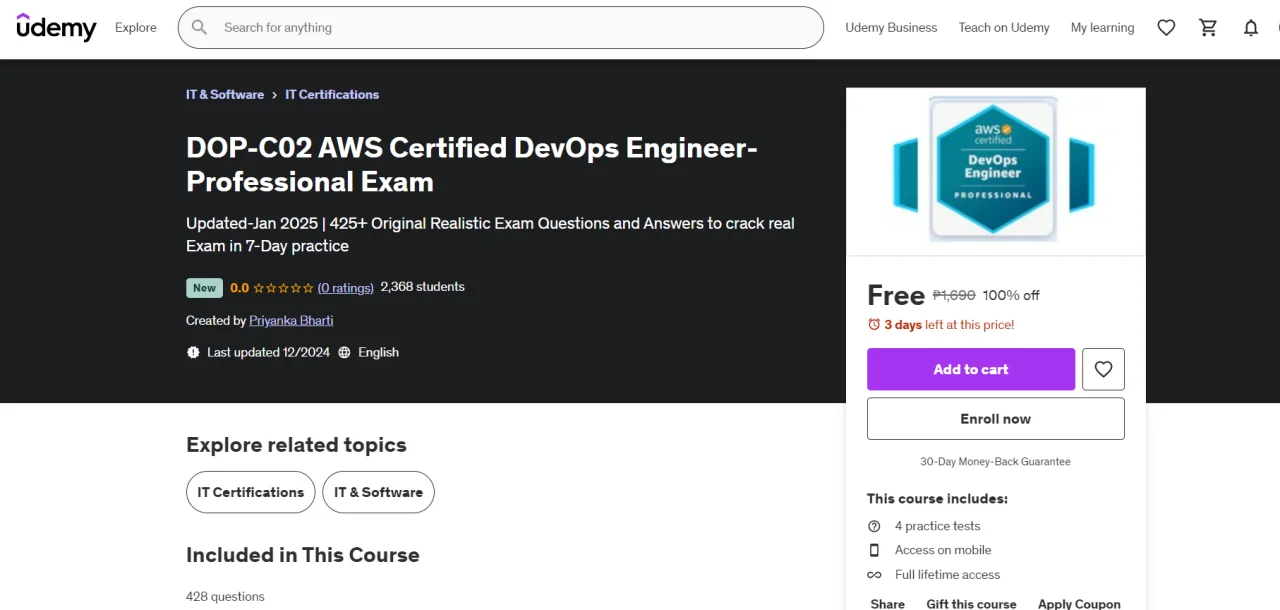This screenshot has width=1280, height=610.
Task: Click the 'Free' price text
Action: (x=896, y=295)
